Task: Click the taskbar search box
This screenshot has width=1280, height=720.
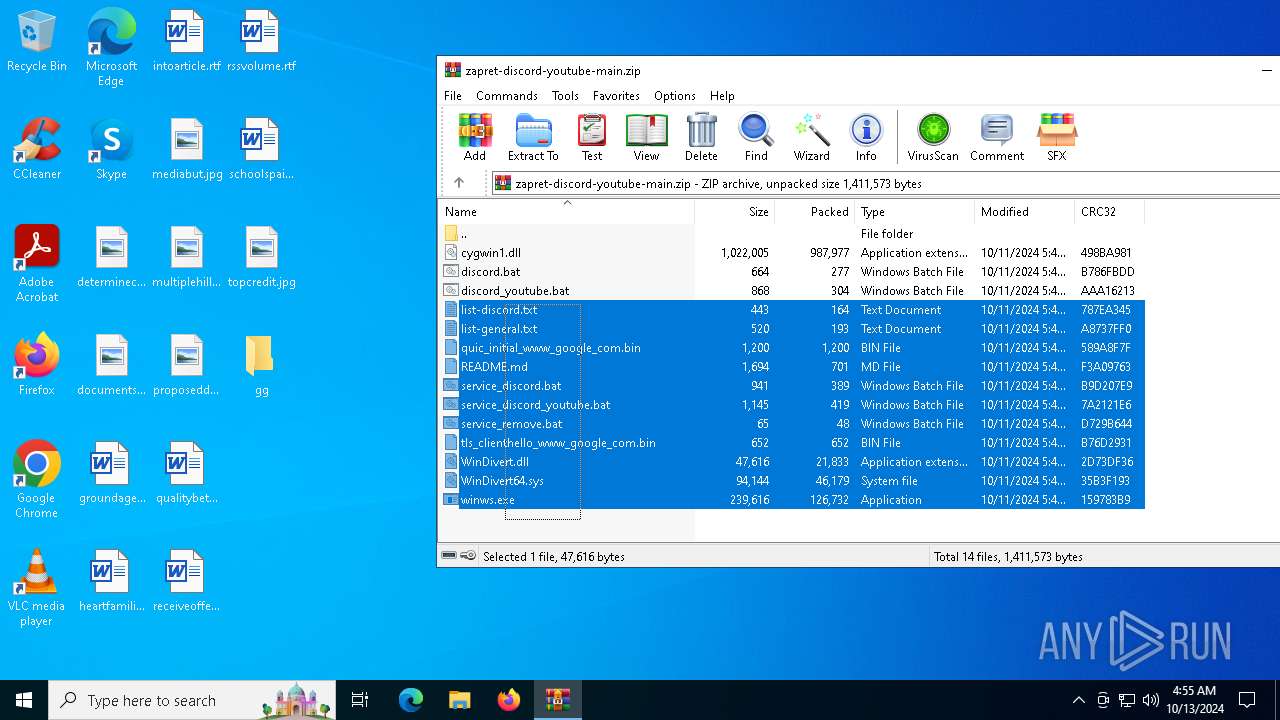Action: [x=192, y=700]
